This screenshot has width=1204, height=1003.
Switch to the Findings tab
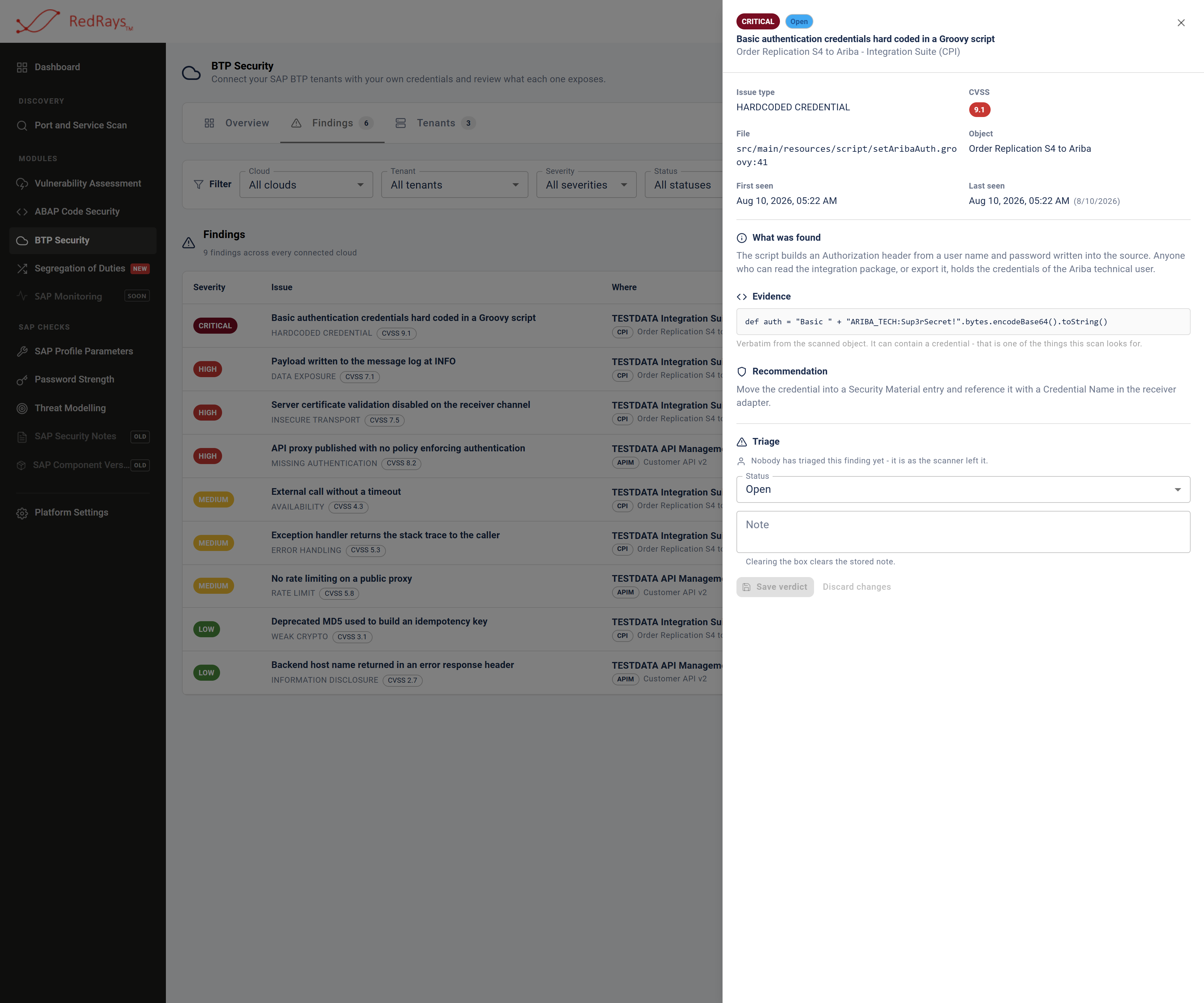pos(332,123)
